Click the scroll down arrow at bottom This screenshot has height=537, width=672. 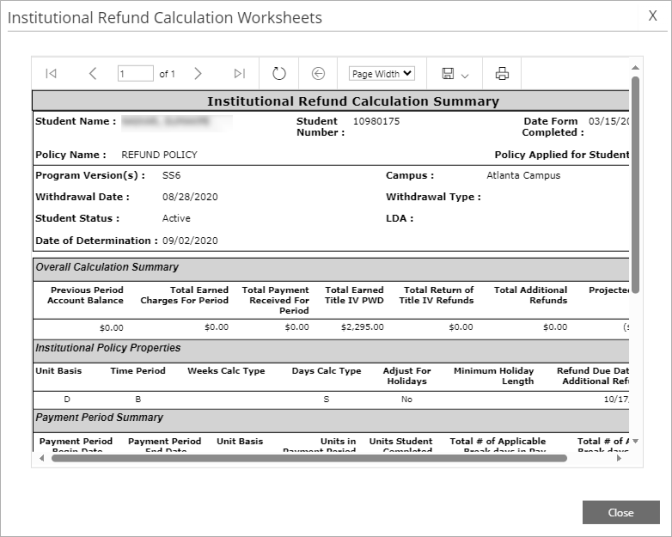pyautogui.click(x=636, y=441)
